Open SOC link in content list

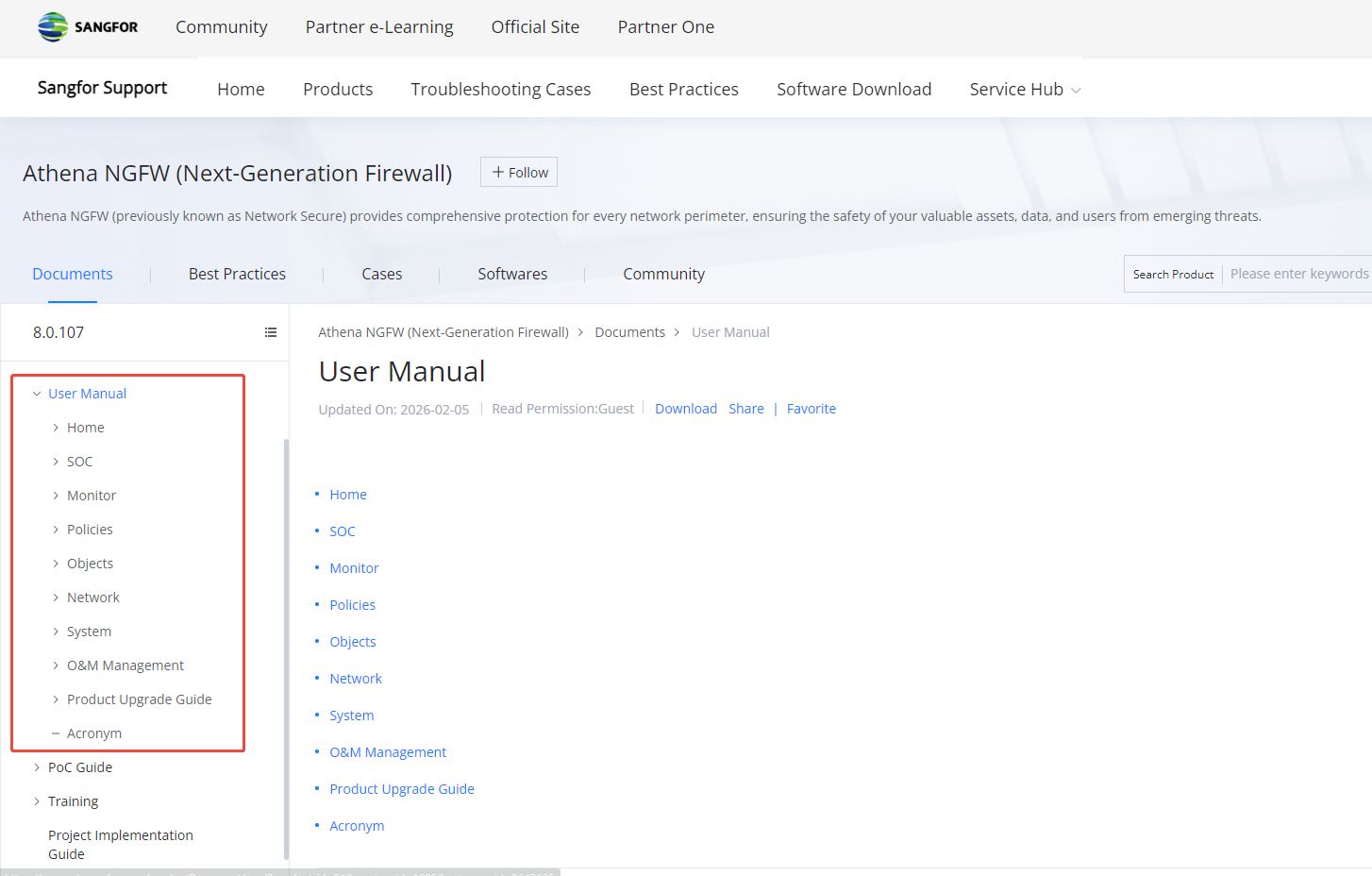343,531
